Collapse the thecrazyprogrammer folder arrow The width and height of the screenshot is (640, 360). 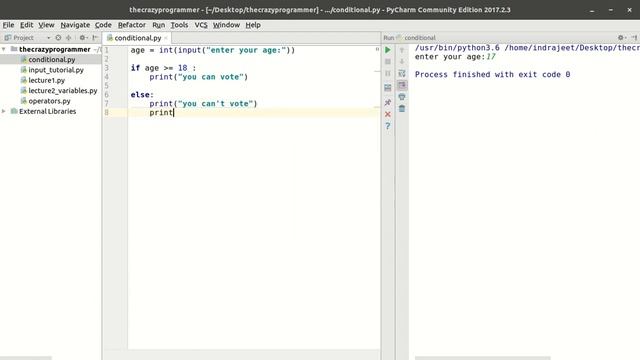click(4, 49)
